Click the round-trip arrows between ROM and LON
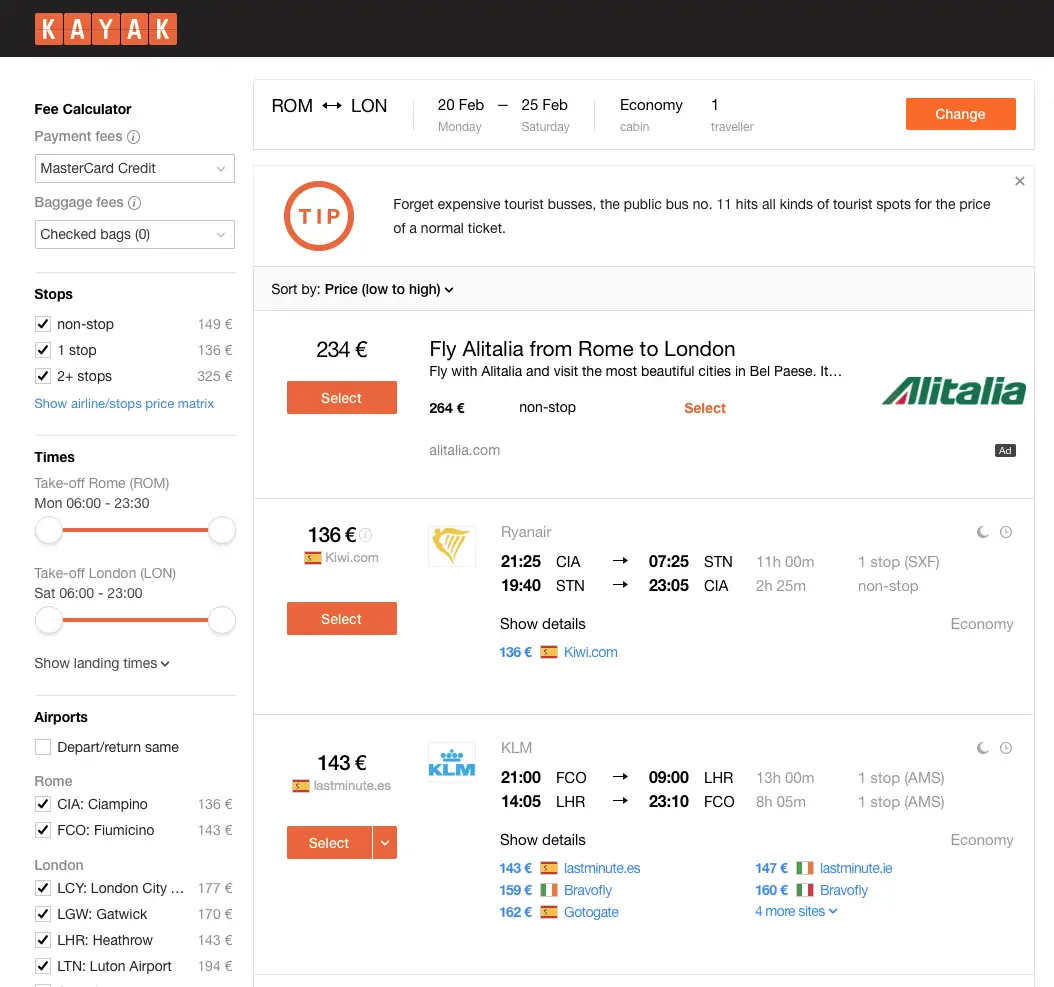The width and height of the screenshot is (1054, 987). click(x=332, y=106)
